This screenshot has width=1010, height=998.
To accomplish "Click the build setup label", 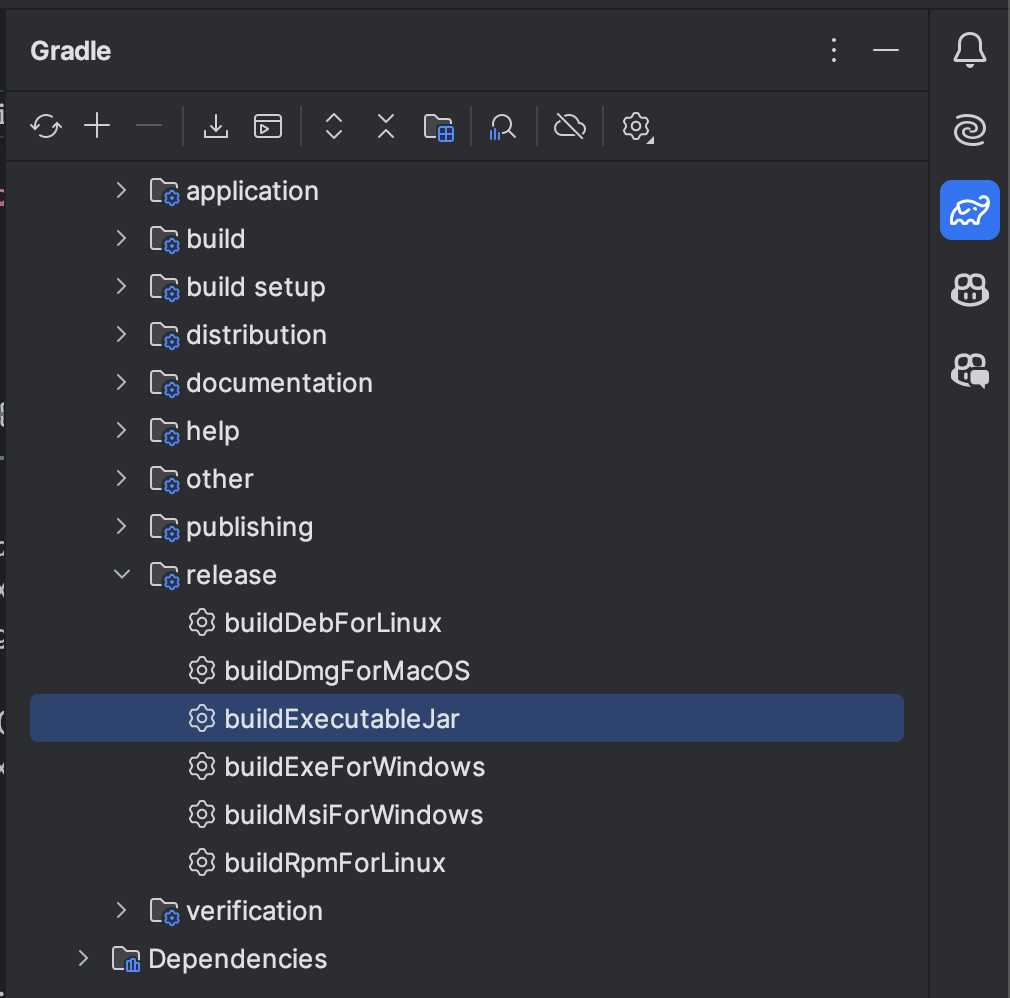I will pos(256,287).
